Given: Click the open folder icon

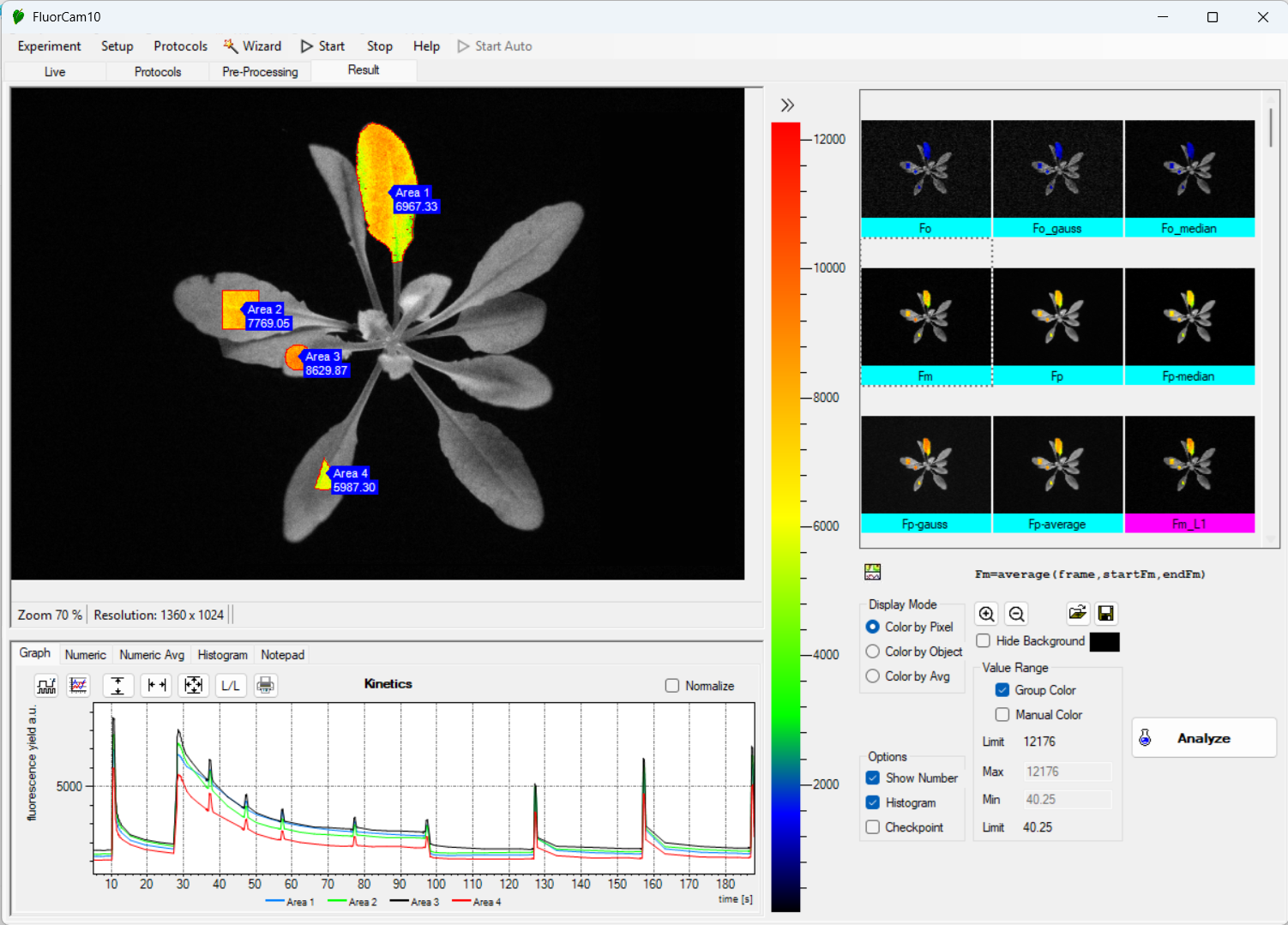Looking at the screenshot, I should (1077, 614).
